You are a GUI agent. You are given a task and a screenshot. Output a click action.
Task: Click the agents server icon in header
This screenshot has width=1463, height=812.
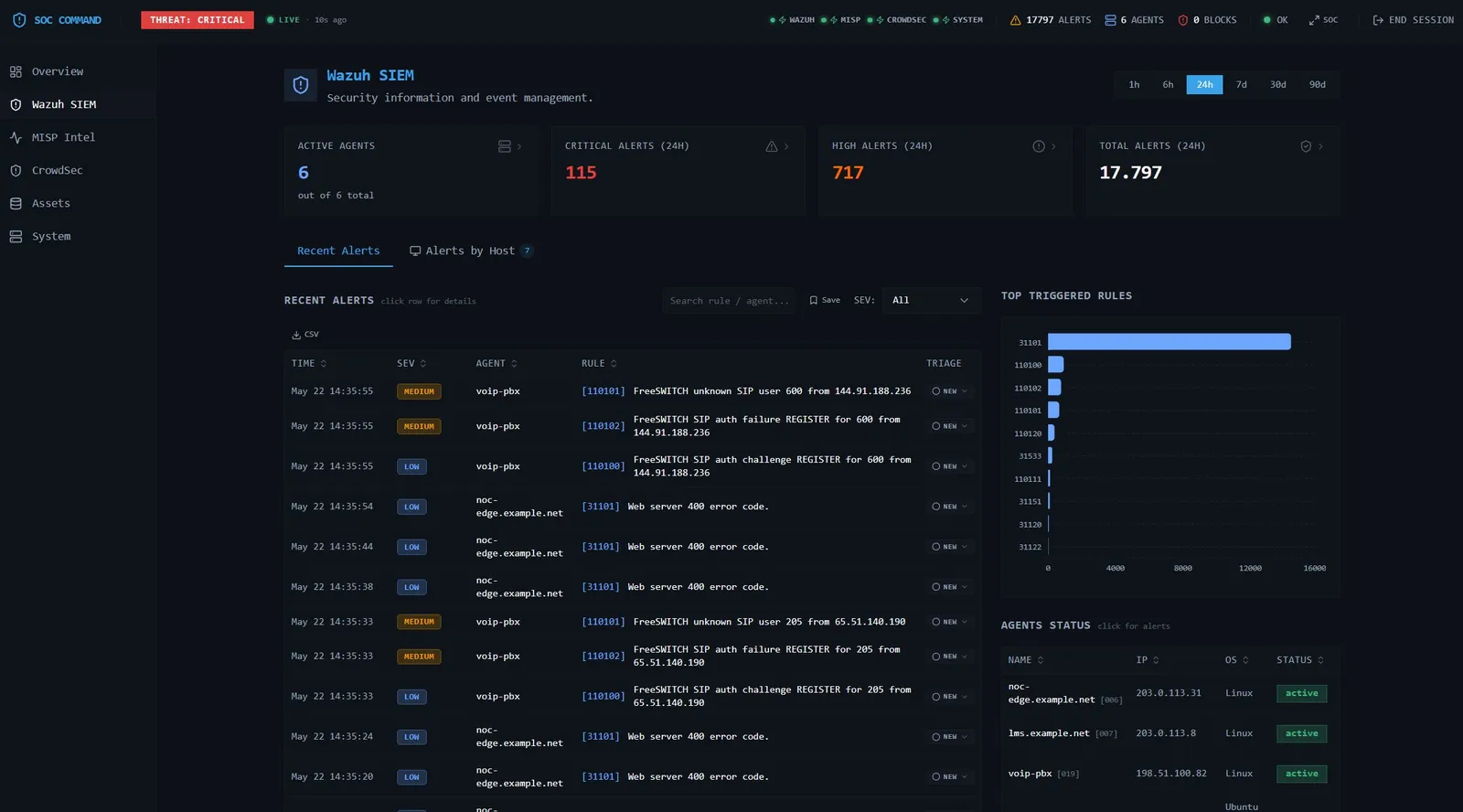coord(1110,20)
